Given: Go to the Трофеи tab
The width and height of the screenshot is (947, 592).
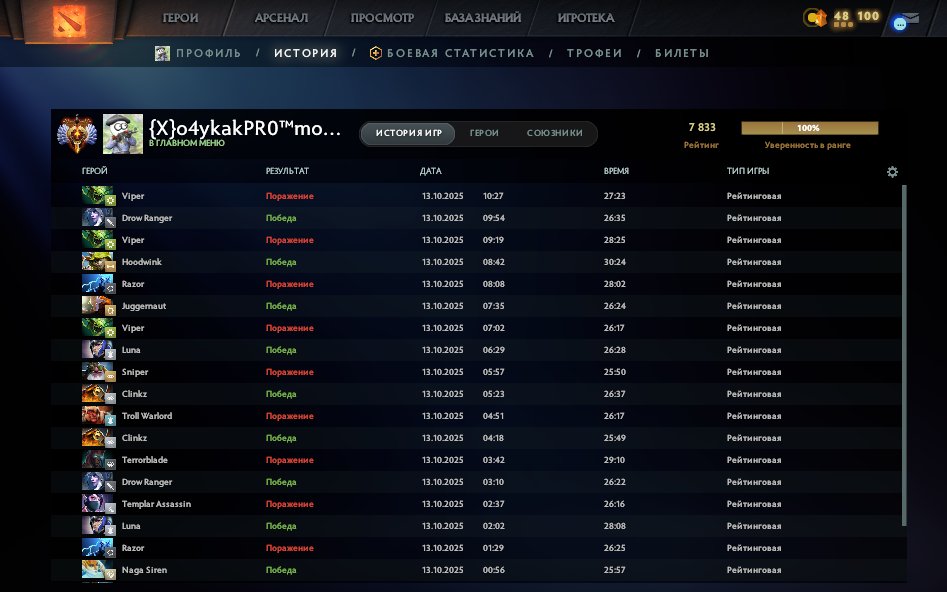Looking at the screenshot, I should pos(594,53).
